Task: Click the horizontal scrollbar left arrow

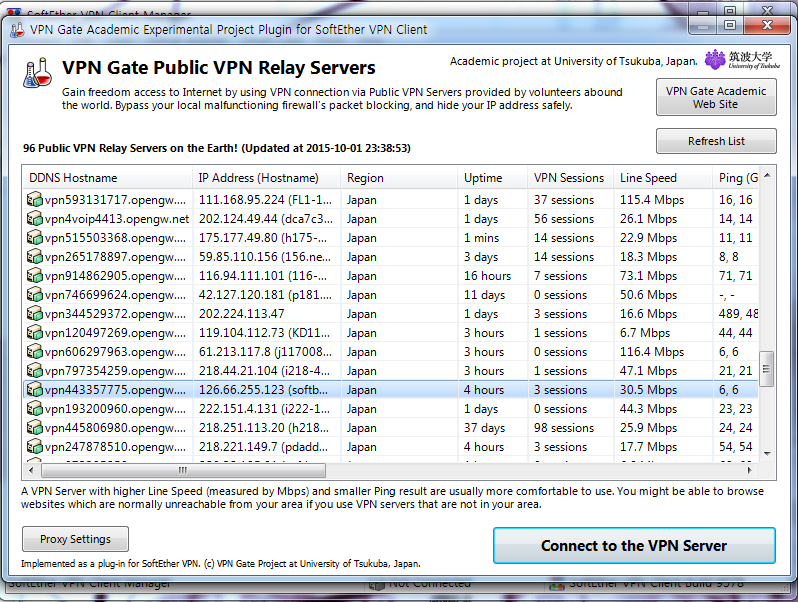Action: point(32,470)
